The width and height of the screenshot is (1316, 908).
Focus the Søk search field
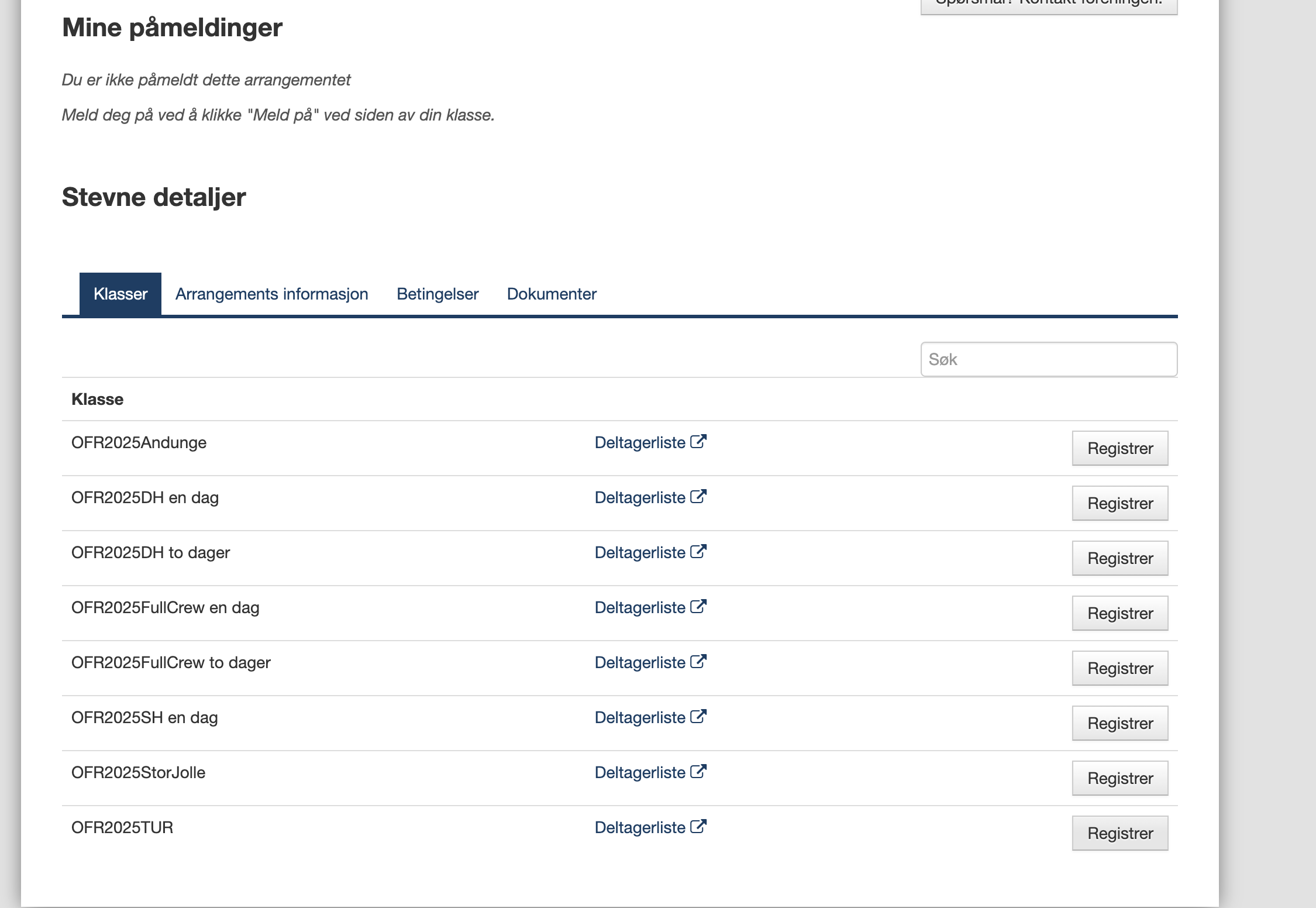[1049, 359]
